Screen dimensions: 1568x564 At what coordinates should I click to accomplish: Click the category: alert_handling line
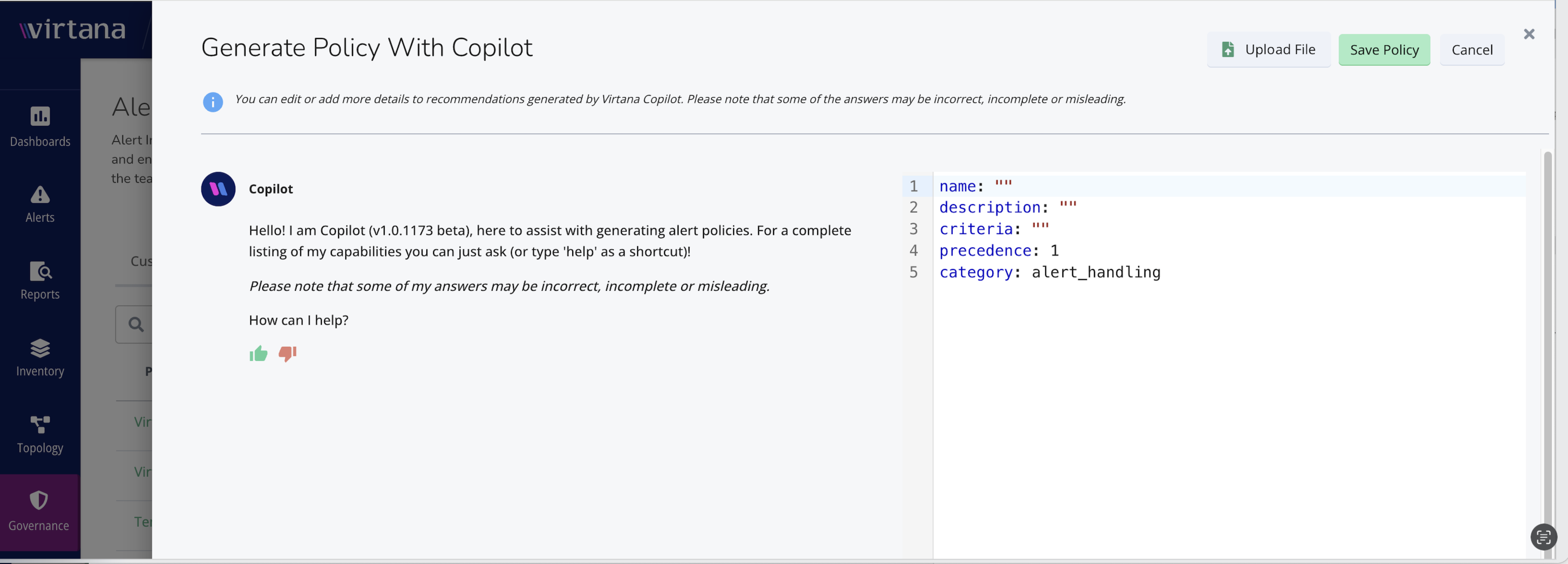pyautogui.click(x=1229, y=272)
